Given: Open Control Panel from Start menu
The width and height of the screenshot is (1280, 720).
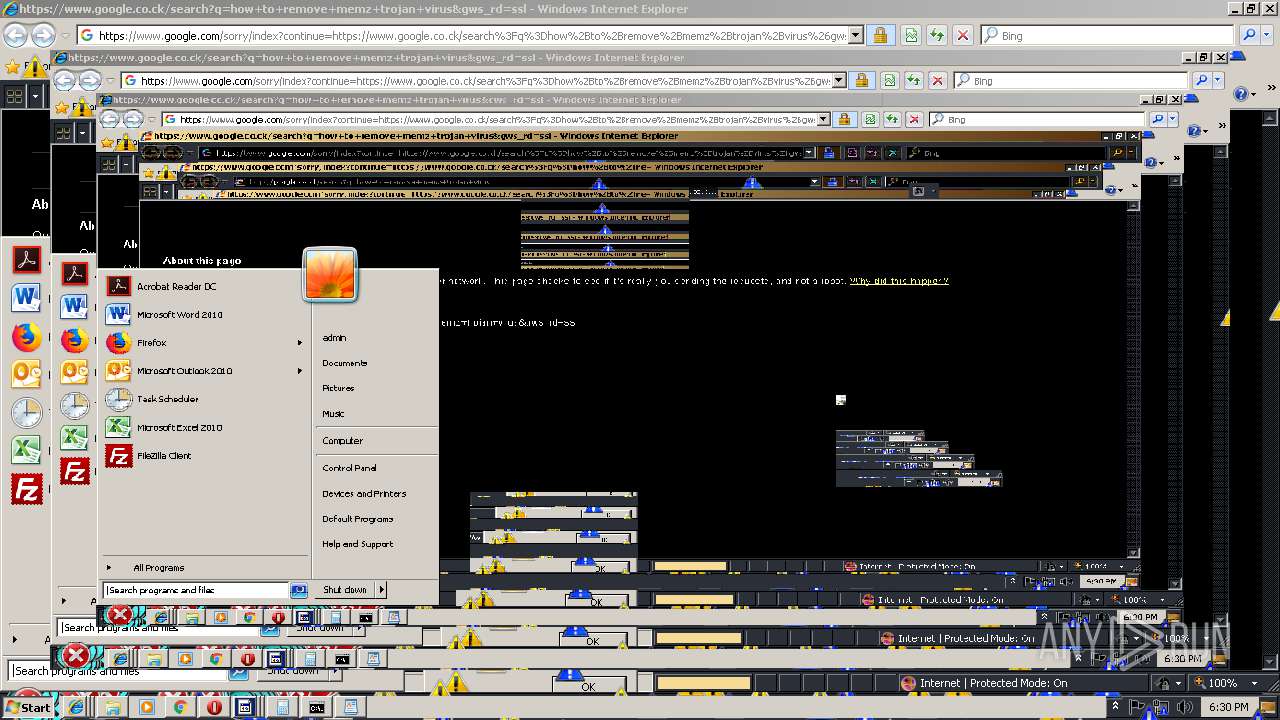Looking at the screenshot, I should tap(349, 468).
